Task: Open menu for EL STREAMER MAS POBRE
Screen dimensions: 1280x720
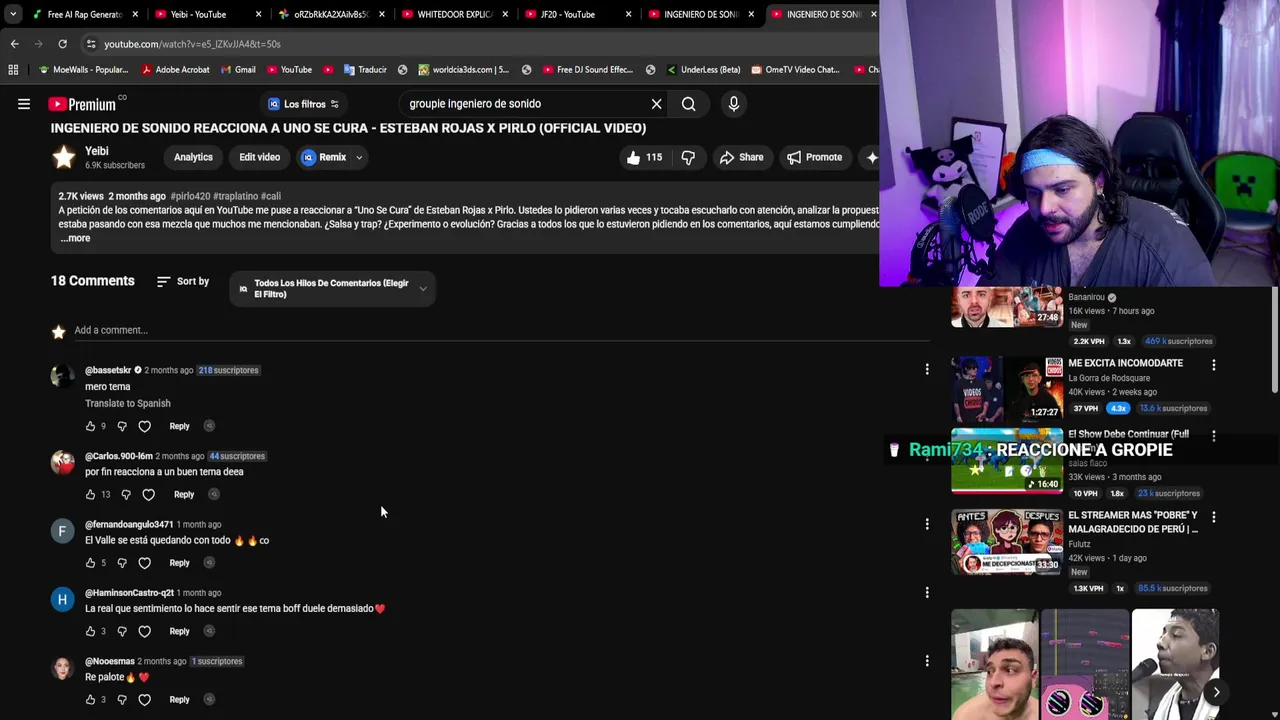Action: pos(1214,517)
